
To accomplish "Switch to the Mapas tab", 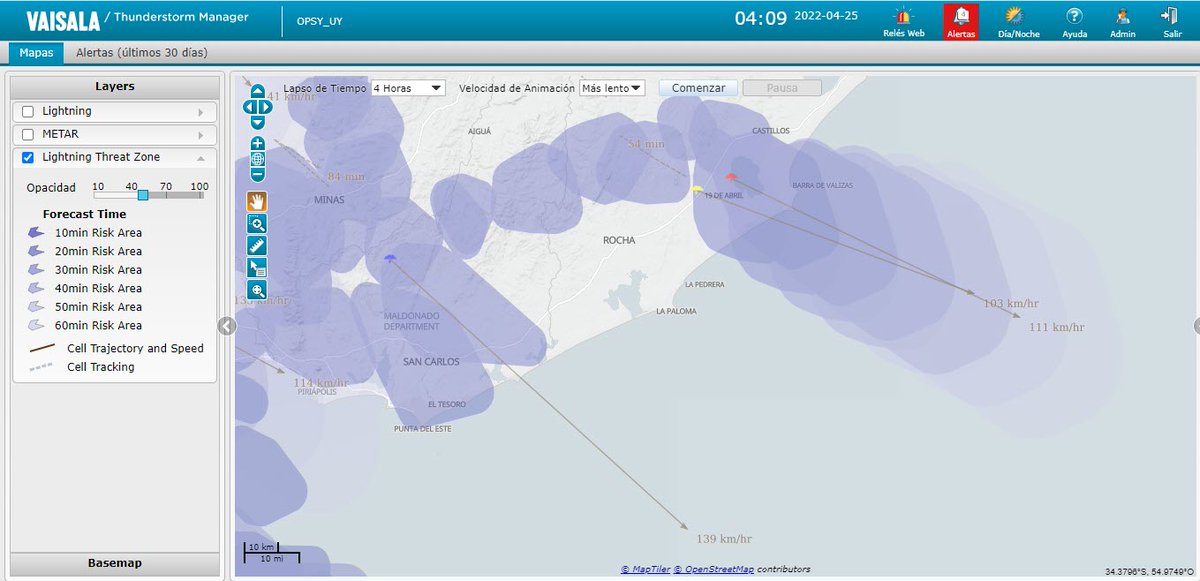I will point(37,53).
